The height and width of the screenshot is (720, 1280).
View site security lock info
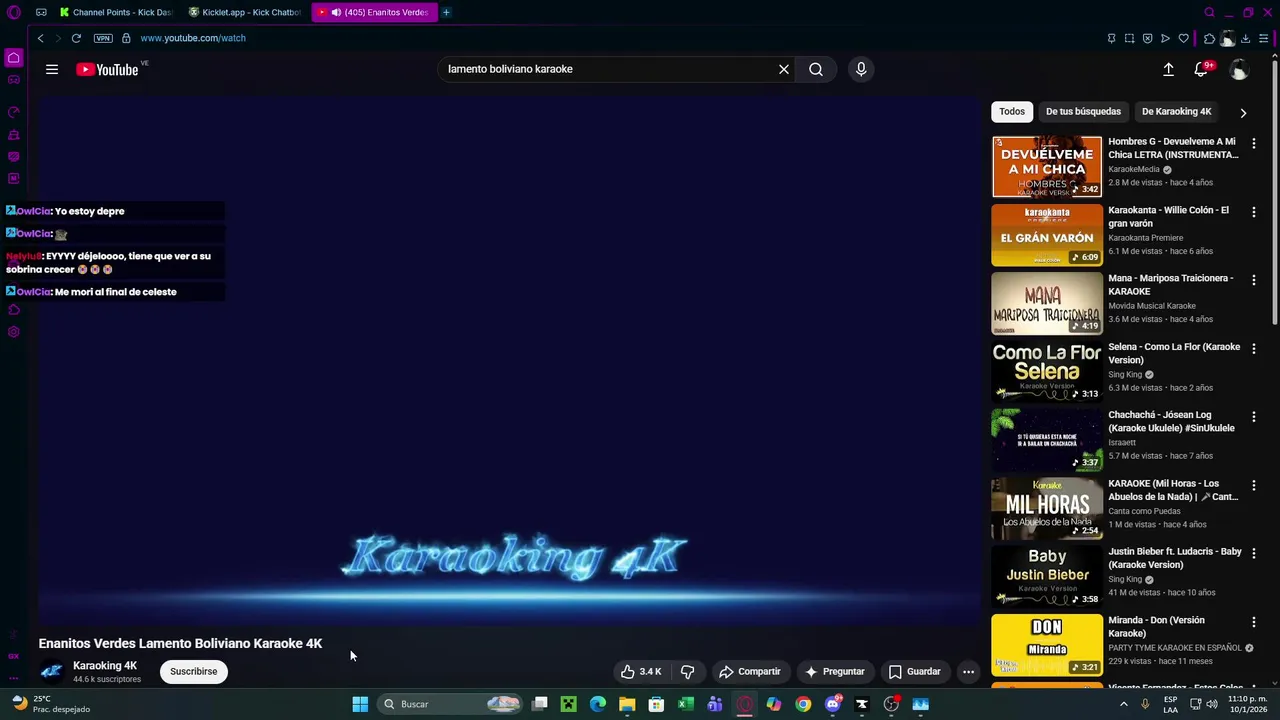126,38
